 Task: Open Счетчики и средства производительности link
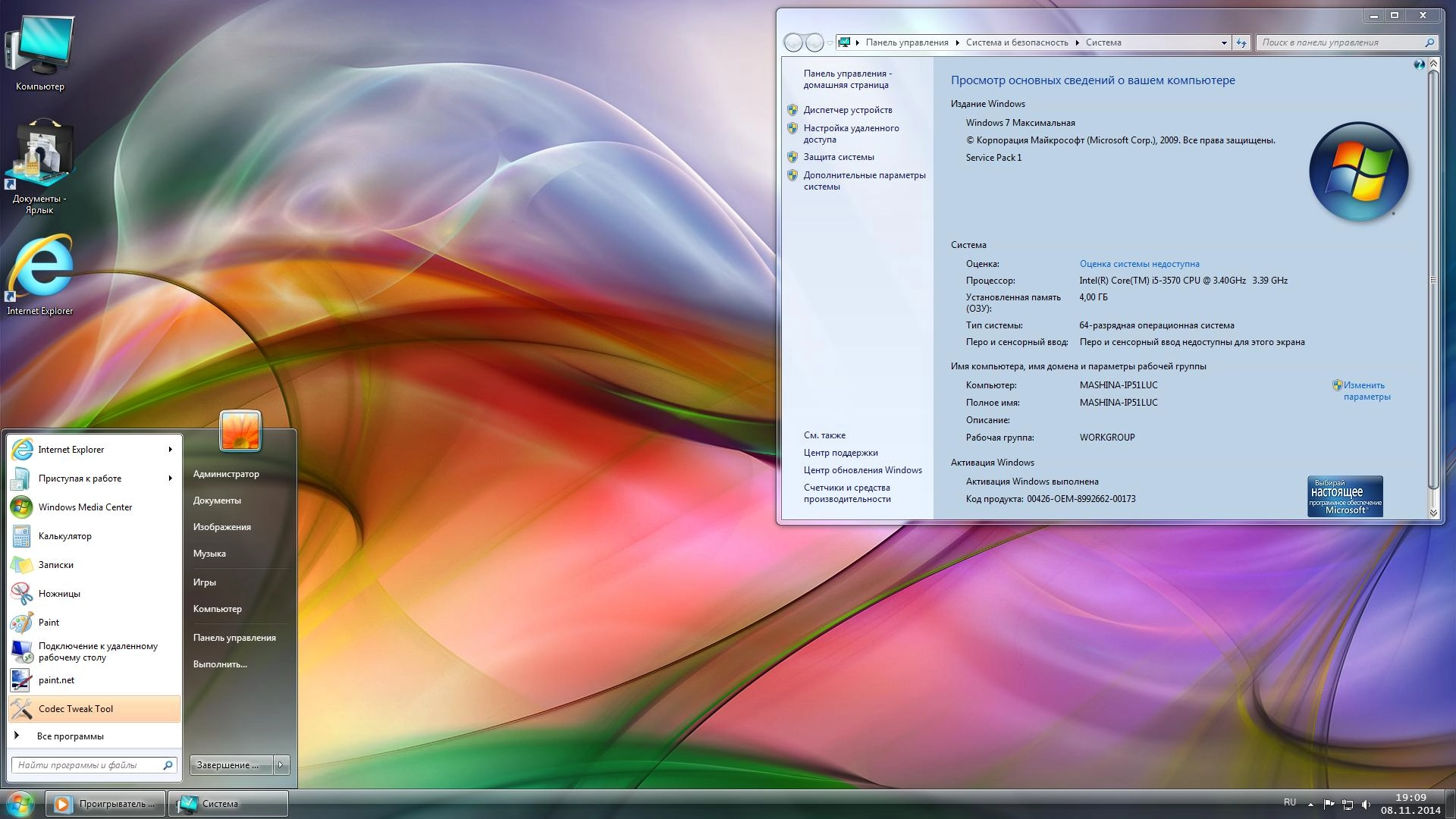tap(847, 493)
